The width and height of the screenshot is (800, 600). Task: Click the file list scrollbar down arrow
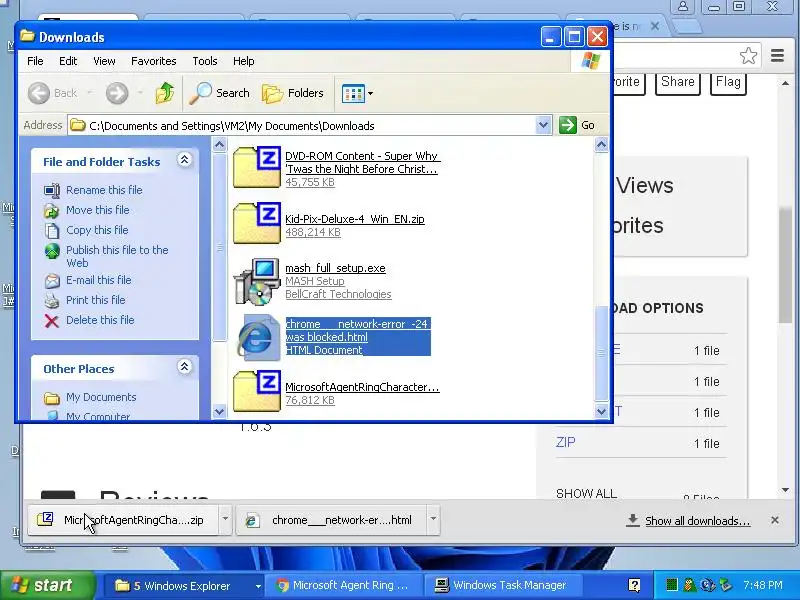(x=602, y=411)
